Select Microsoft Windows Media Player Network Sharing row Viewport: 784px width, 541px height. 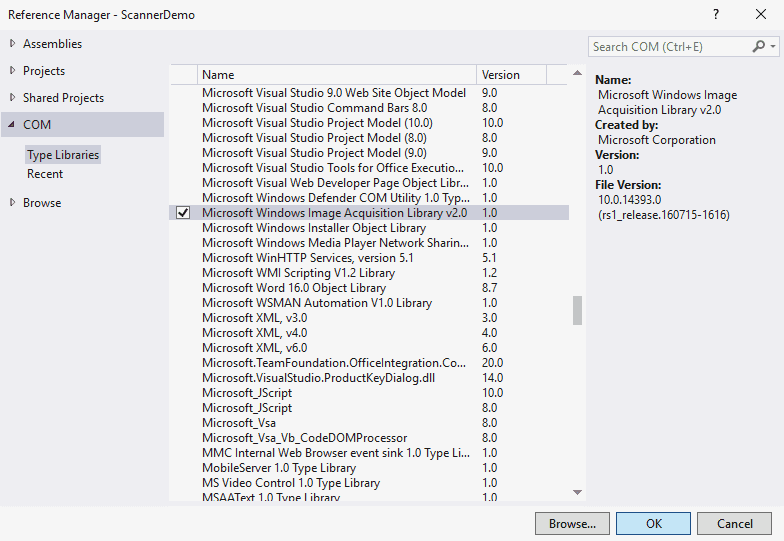tap(369, 242)
